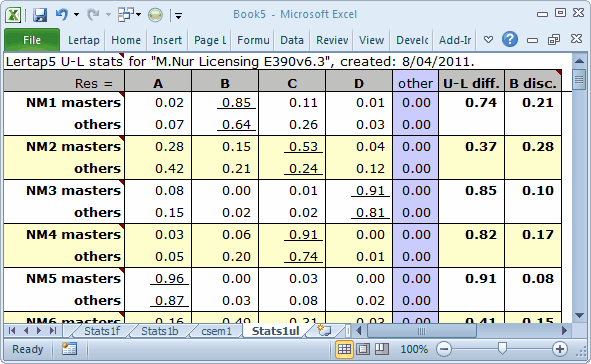Image resolution: width=591 pixels, height=364 pixels.
Task: Open dropdown beside the grid tool icon
Action: [138, 15]
